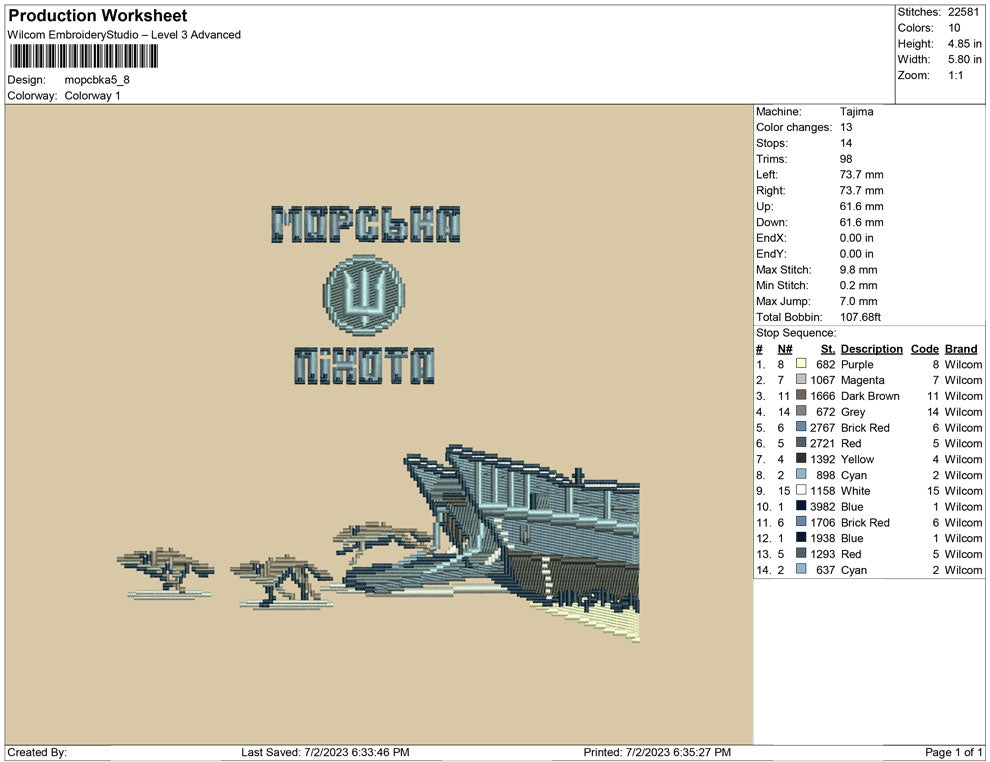Click the barcode under the worksheet title
Image resolution: width=990 pixels, height=762 pixels.
83,56
